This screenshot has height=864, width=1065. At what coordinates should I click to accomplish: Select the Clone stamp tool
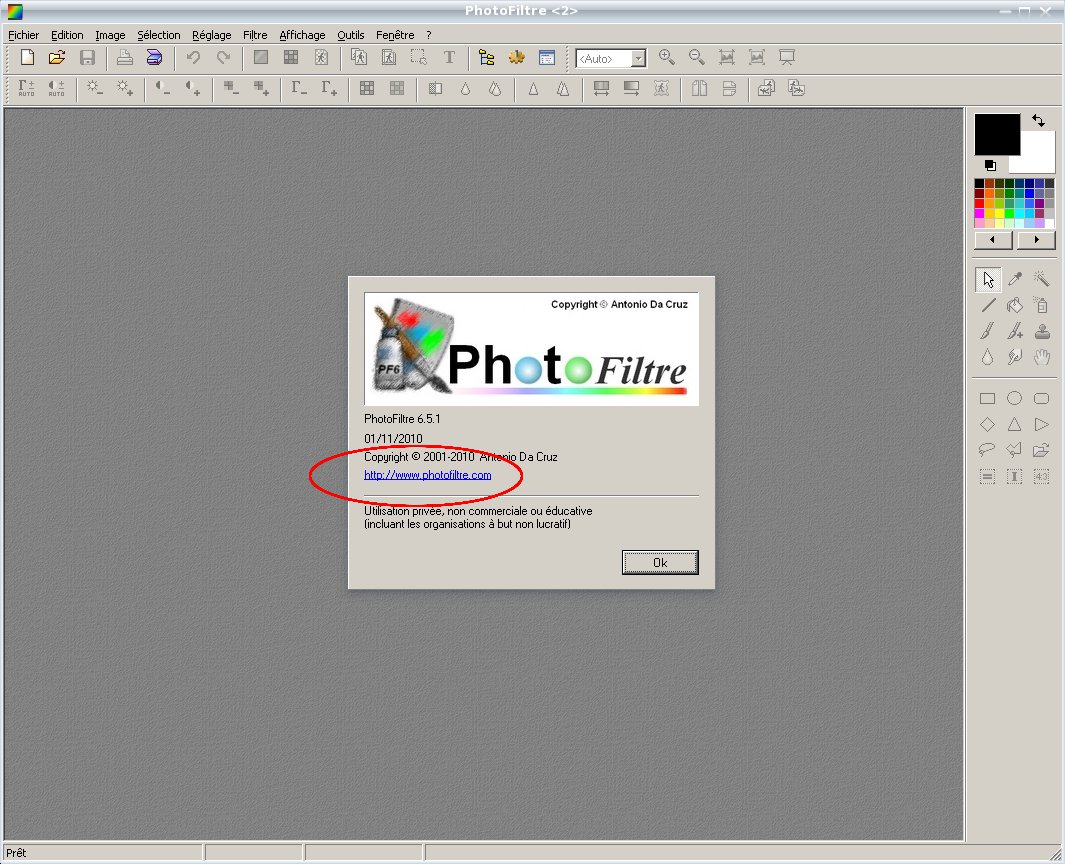(x=1041, y=331)
